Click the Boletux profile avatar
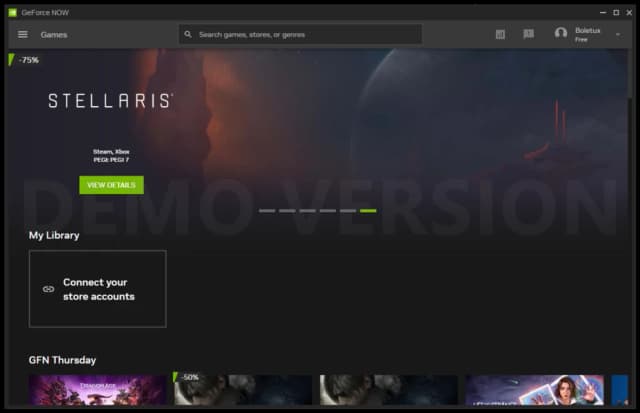The height and width of the screenshot is (413, 640). [561, 33]
